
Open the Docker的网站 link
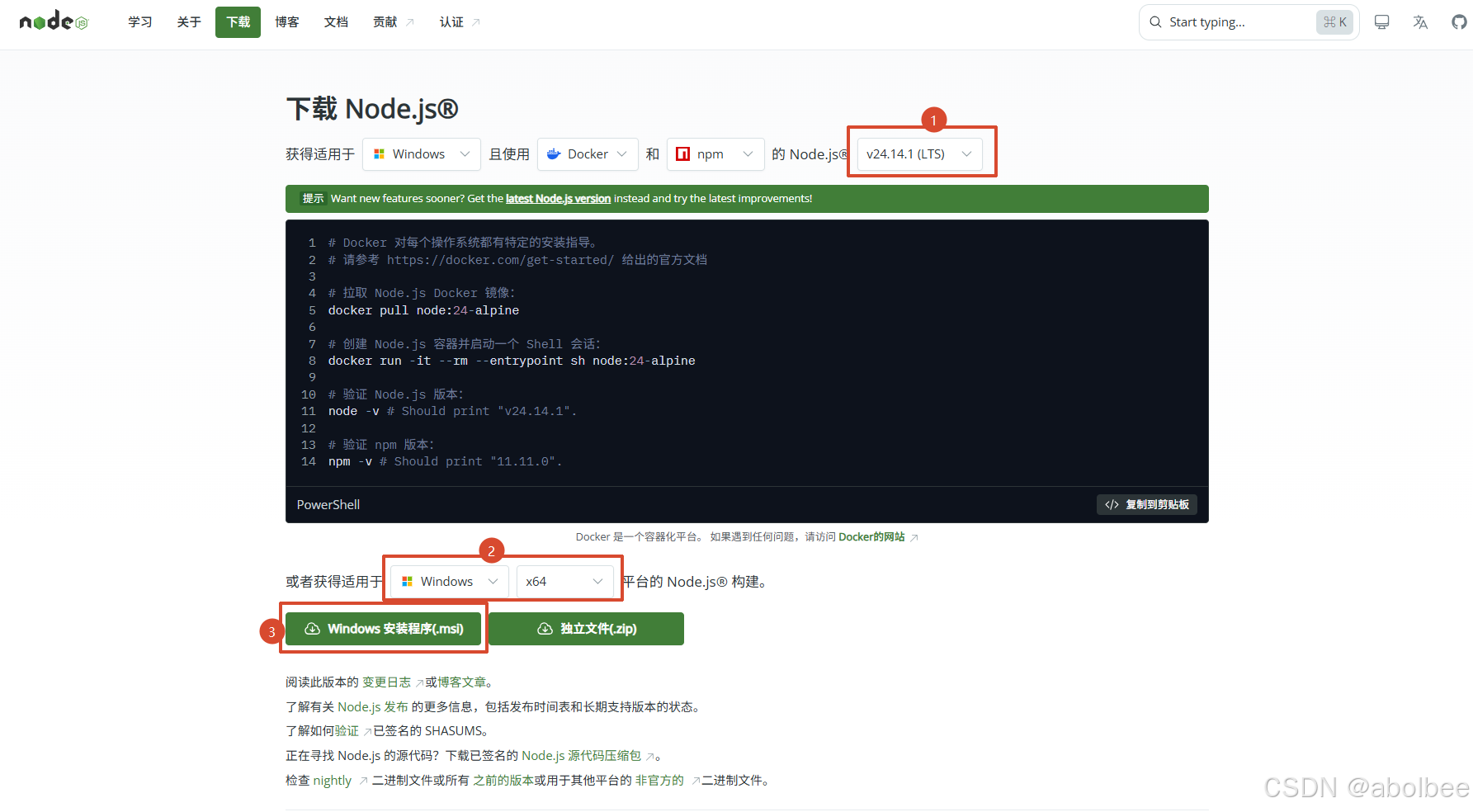click(871, 537)
